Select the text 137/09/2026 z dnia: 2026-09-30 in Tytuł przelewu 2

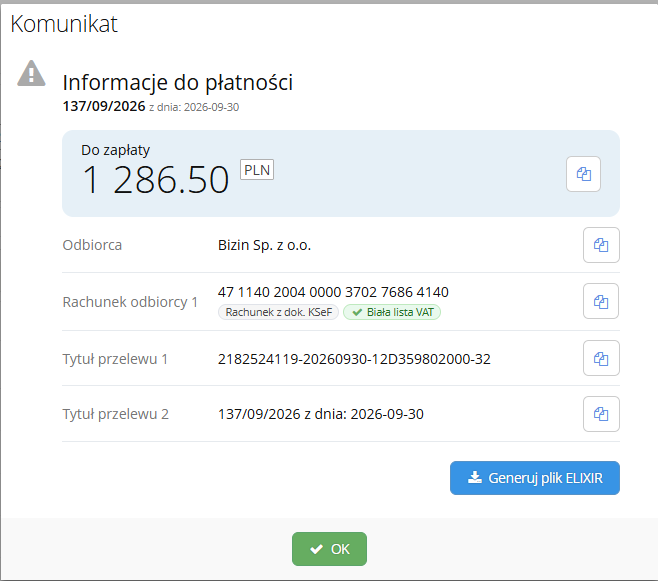(321, 414)
